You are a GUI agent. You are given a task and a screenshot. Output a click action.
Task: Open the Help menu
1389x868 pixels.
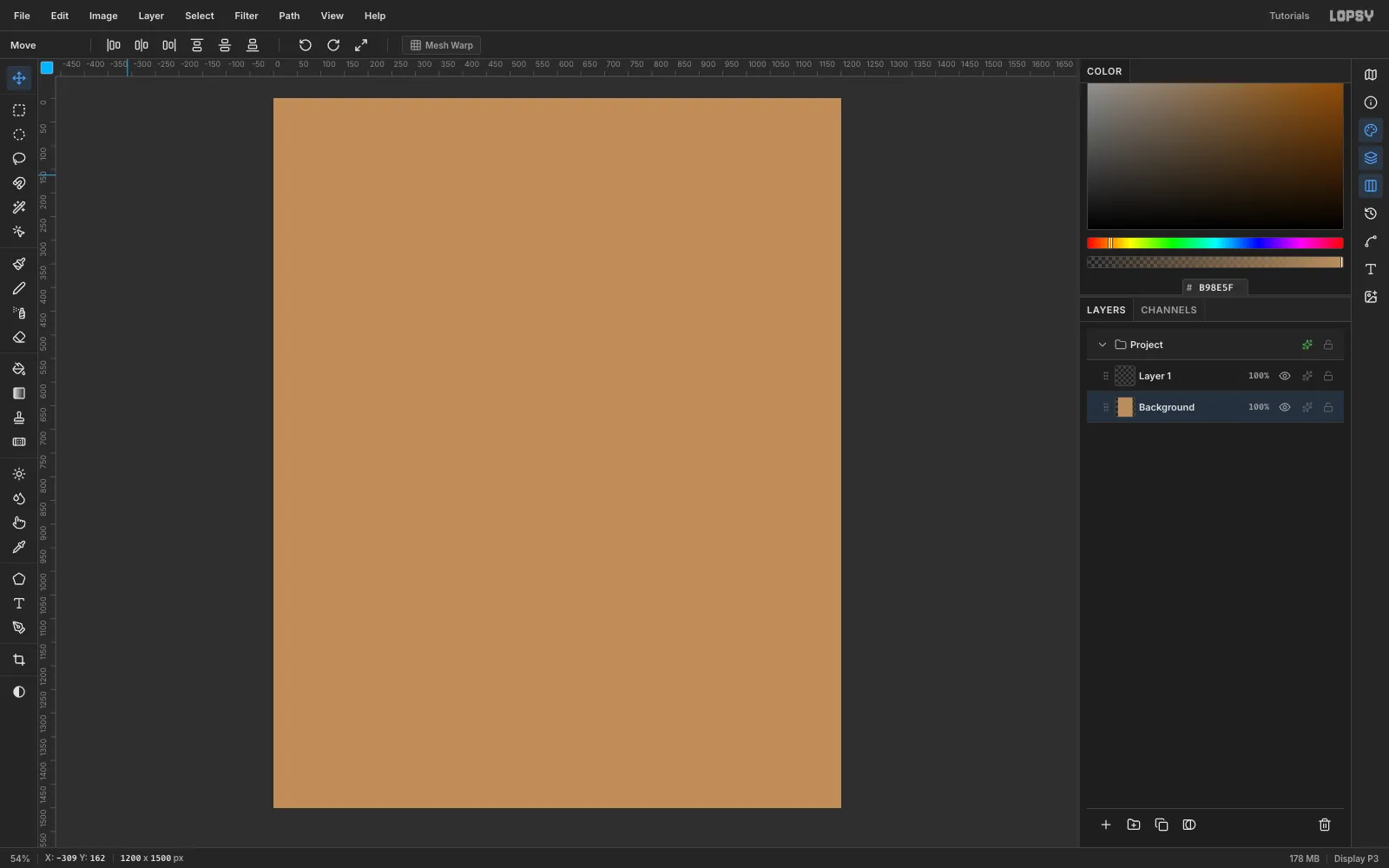pyautogui.click(x=375, y=16)
